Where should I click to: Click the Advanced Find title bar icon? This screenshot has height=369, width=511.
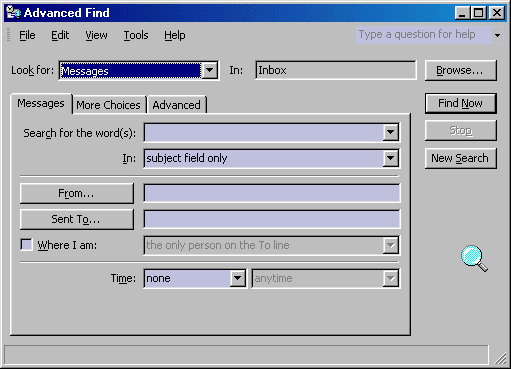[x=13, y=13]
